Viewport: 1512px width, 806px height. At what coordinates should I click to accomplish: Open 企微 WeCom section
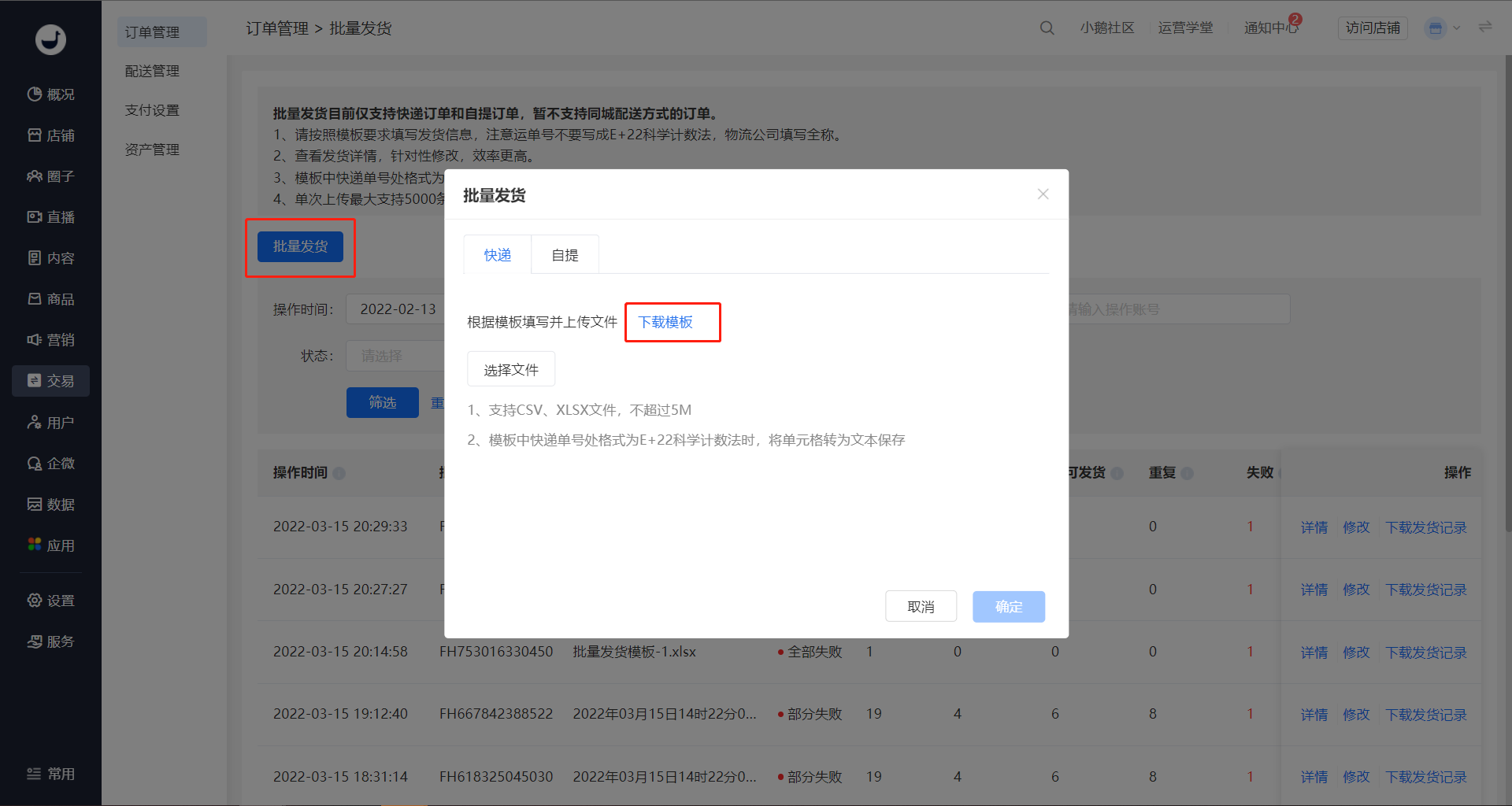pos(50,464)
